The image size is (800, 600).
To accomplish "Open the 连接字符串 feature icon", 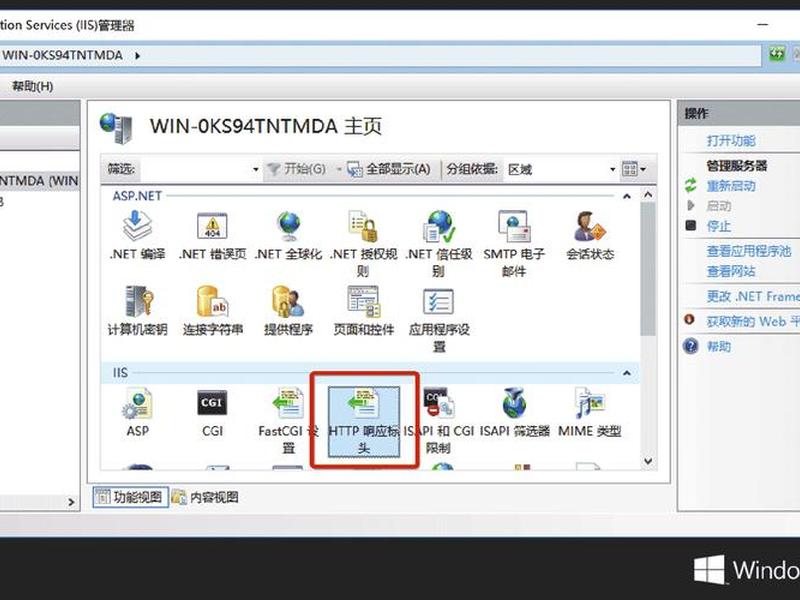I will 213,311.
